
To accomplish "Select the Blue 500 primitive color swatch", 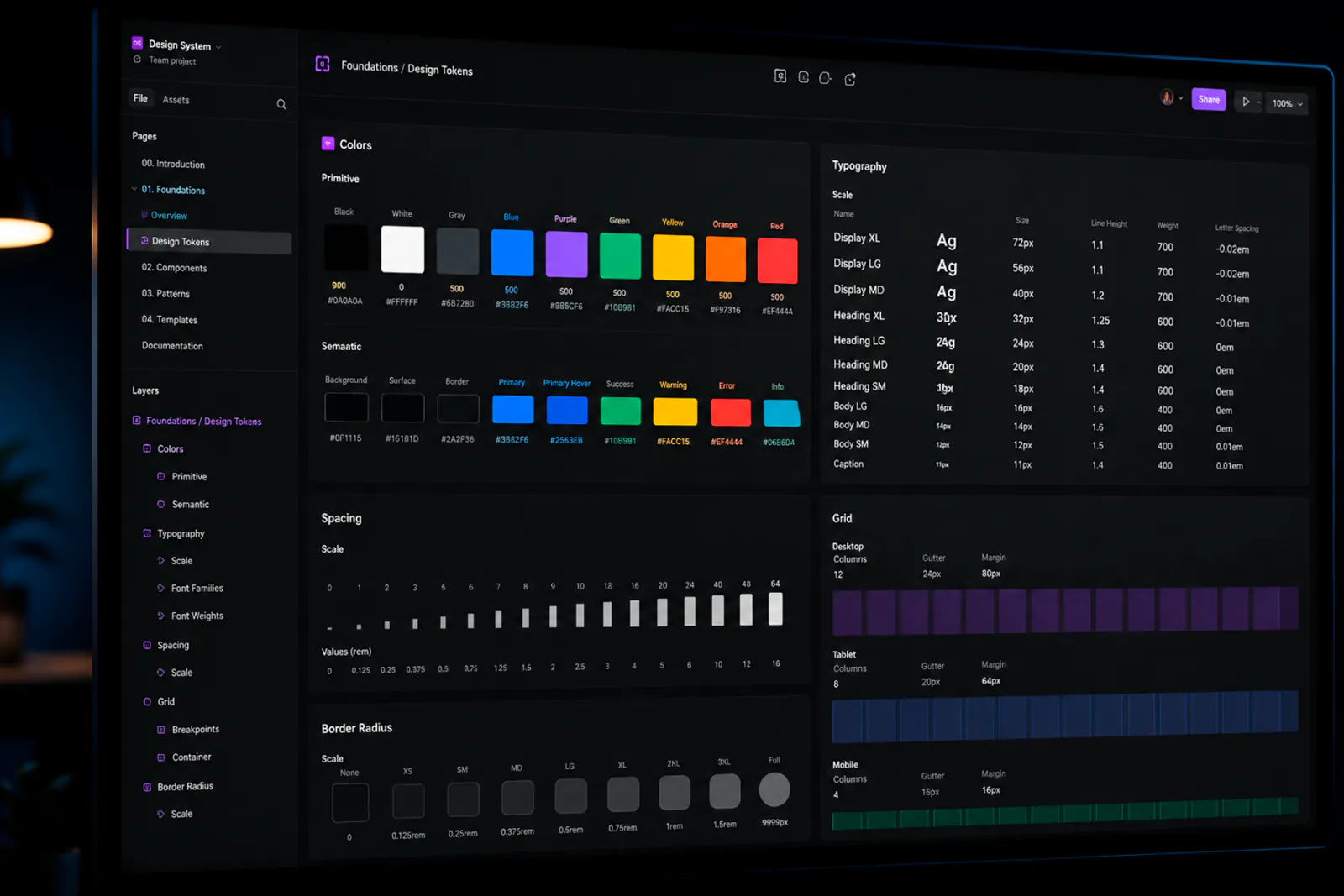I will coord(512,252).
